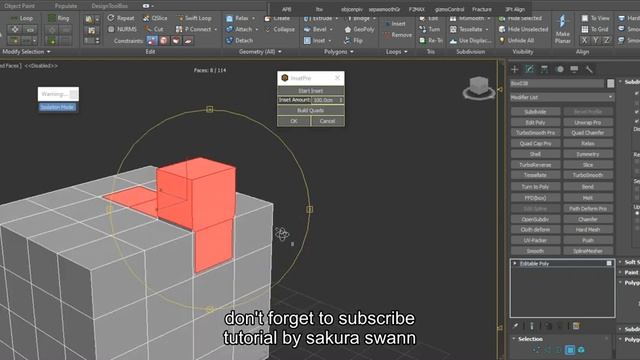Align selection To View
640x360 pixels.
point(596,18)
